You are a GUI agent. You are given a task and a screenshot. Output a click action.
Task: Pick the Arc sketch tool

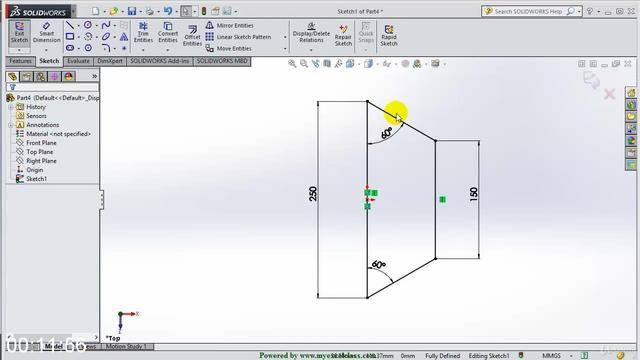point(87,37)
